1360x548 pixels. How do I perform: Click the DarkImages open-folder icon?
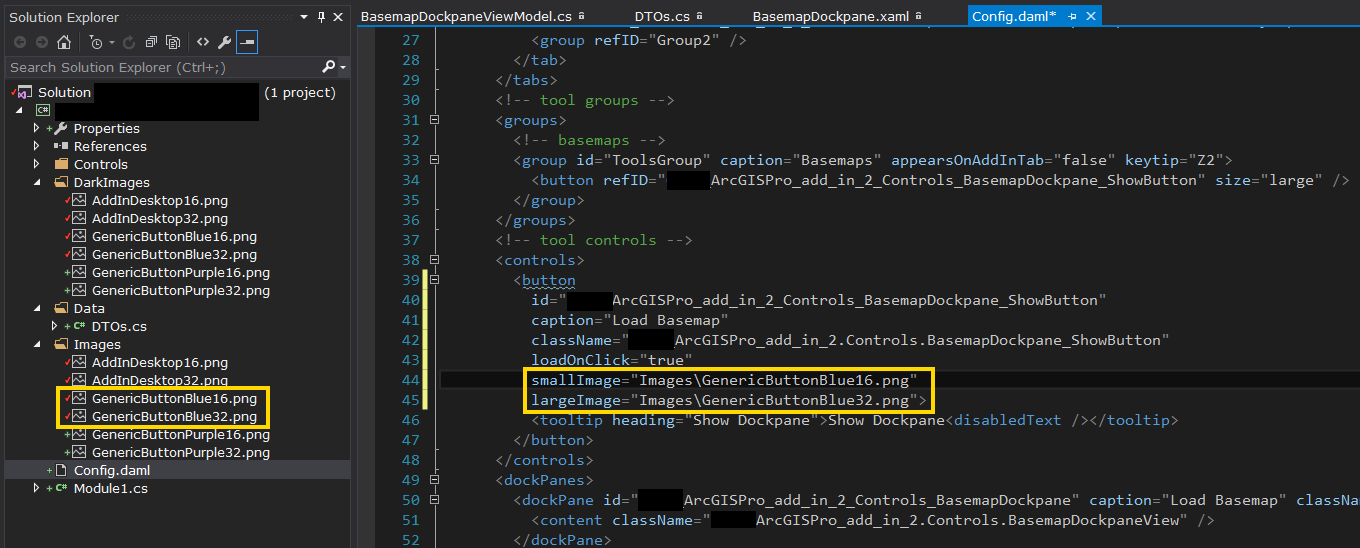coord(61,182)
